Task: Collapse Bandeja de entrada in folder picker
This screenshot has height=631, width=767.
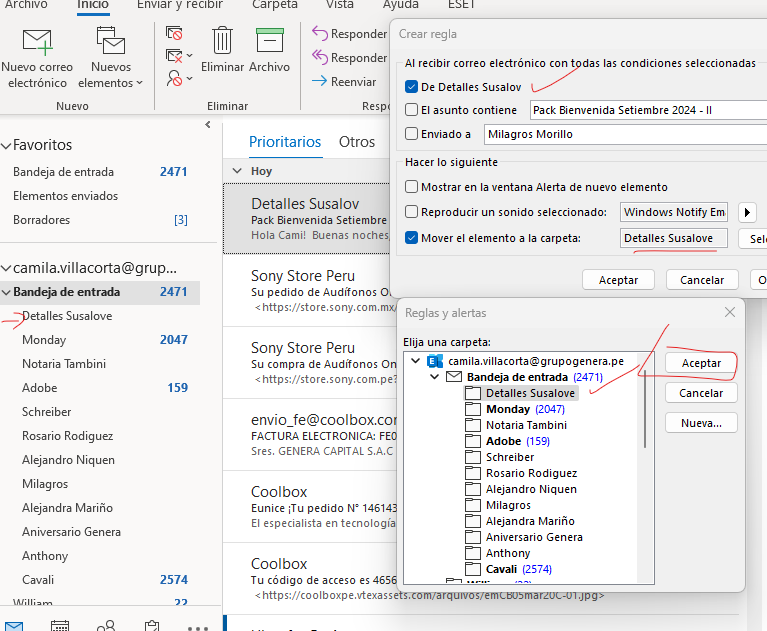Action: tap(434, 377)
